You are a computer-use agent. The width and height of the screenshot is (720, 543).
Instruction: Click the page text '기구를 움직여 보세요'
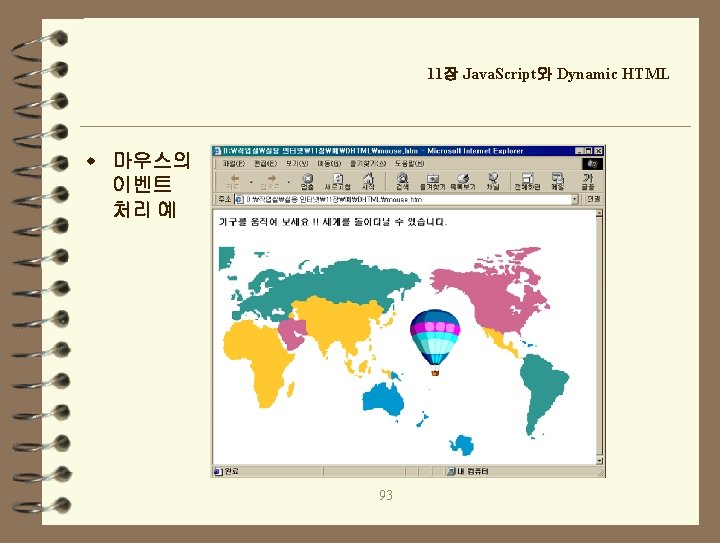264,222
